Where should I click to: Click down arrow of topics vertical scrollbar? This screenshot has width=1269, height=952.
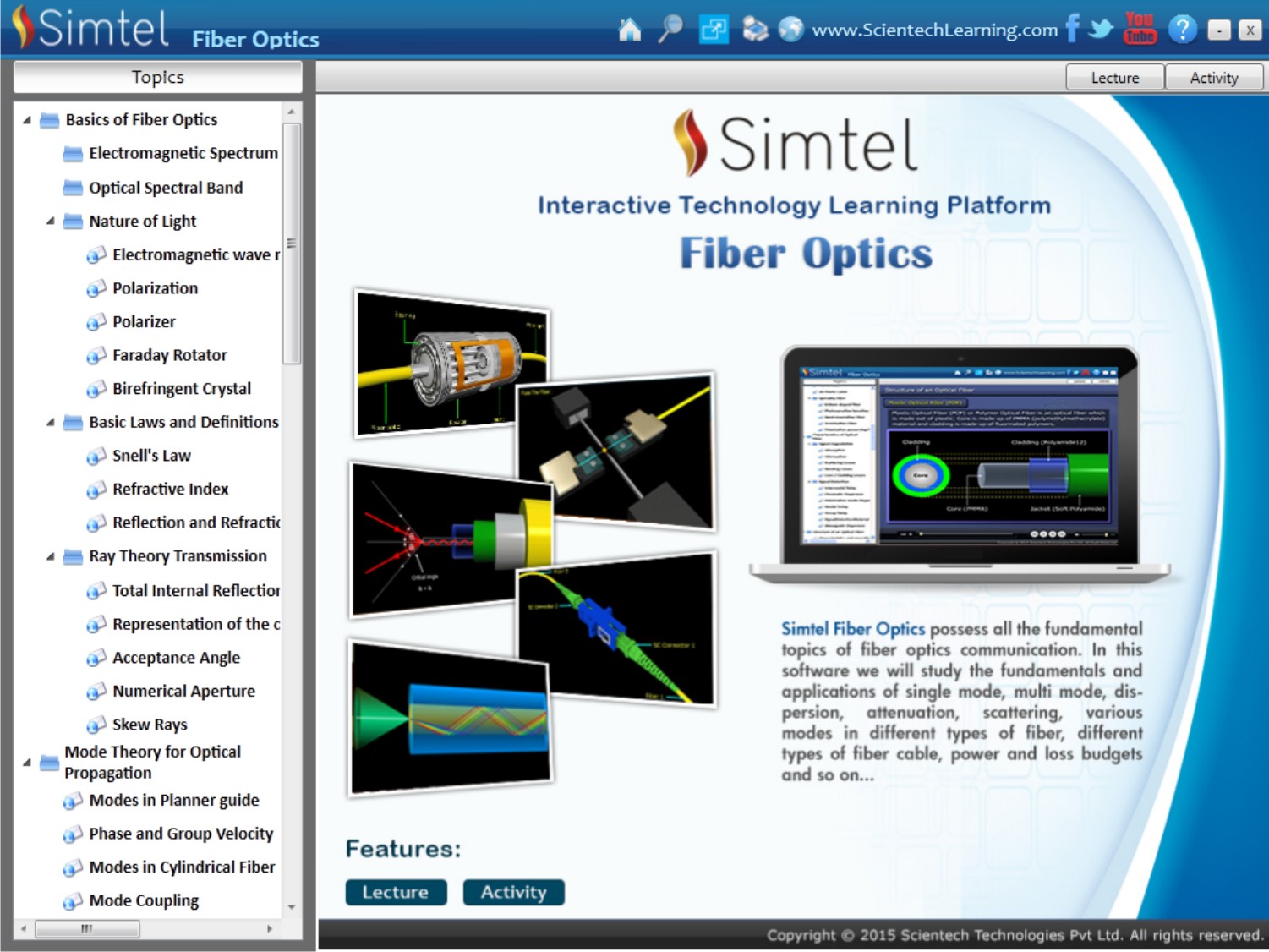292,907
